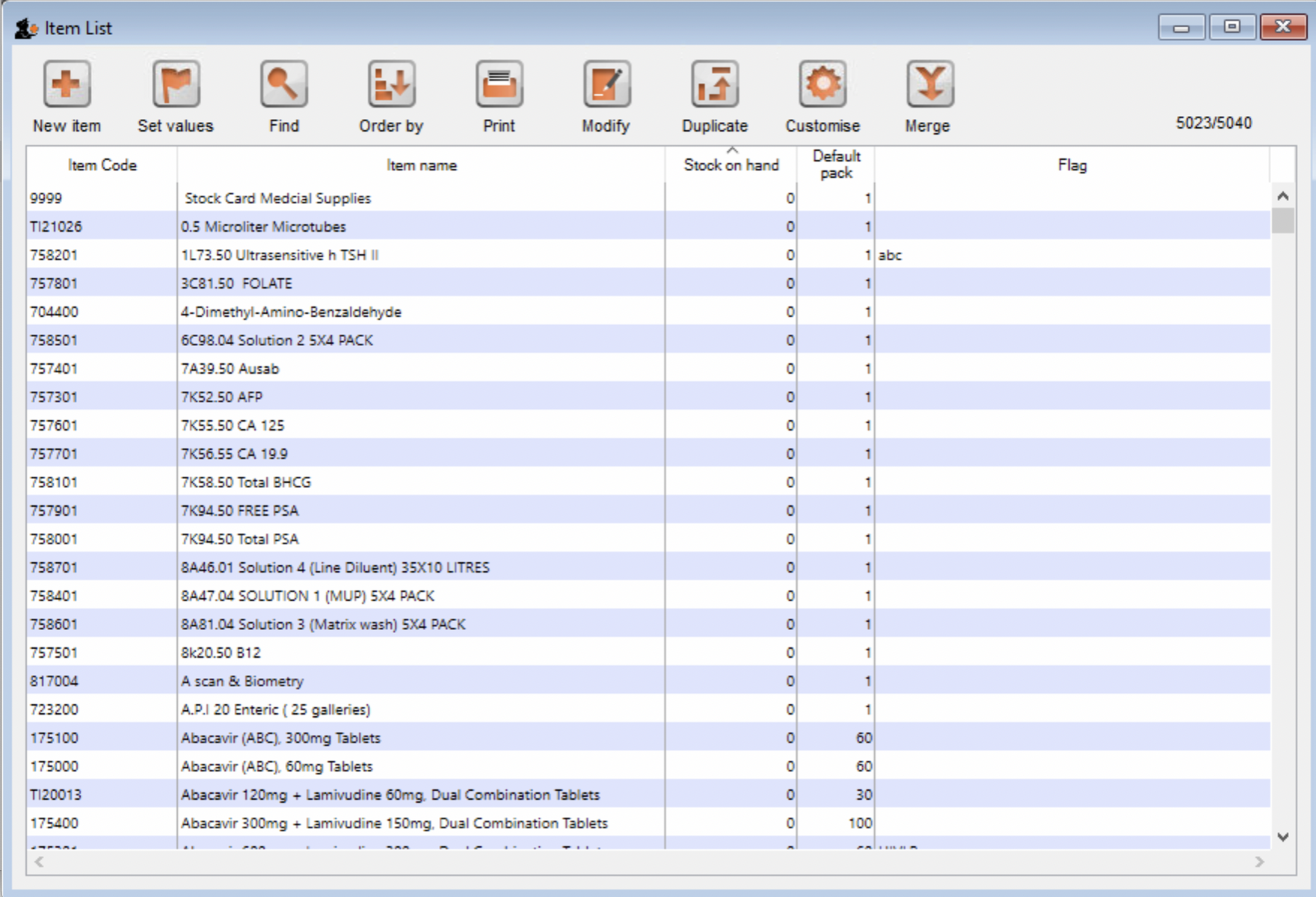The image size is (1316, 897).
Task: Open the Set values flag tool
Action: [176, 84]
